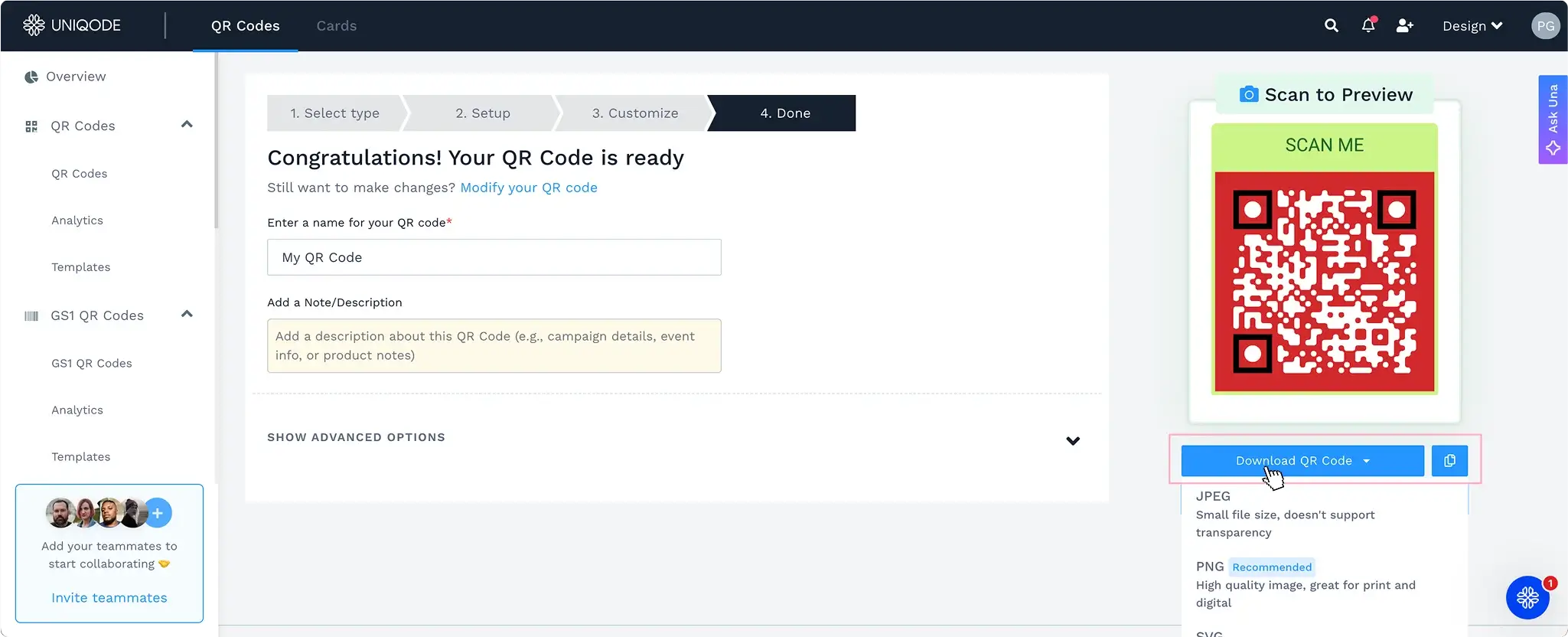Image resolution: width=1568 pixels, height=637 pixels.
Task: Click the QR Codes grid icon in sidebar
Action: coord(31,126)
